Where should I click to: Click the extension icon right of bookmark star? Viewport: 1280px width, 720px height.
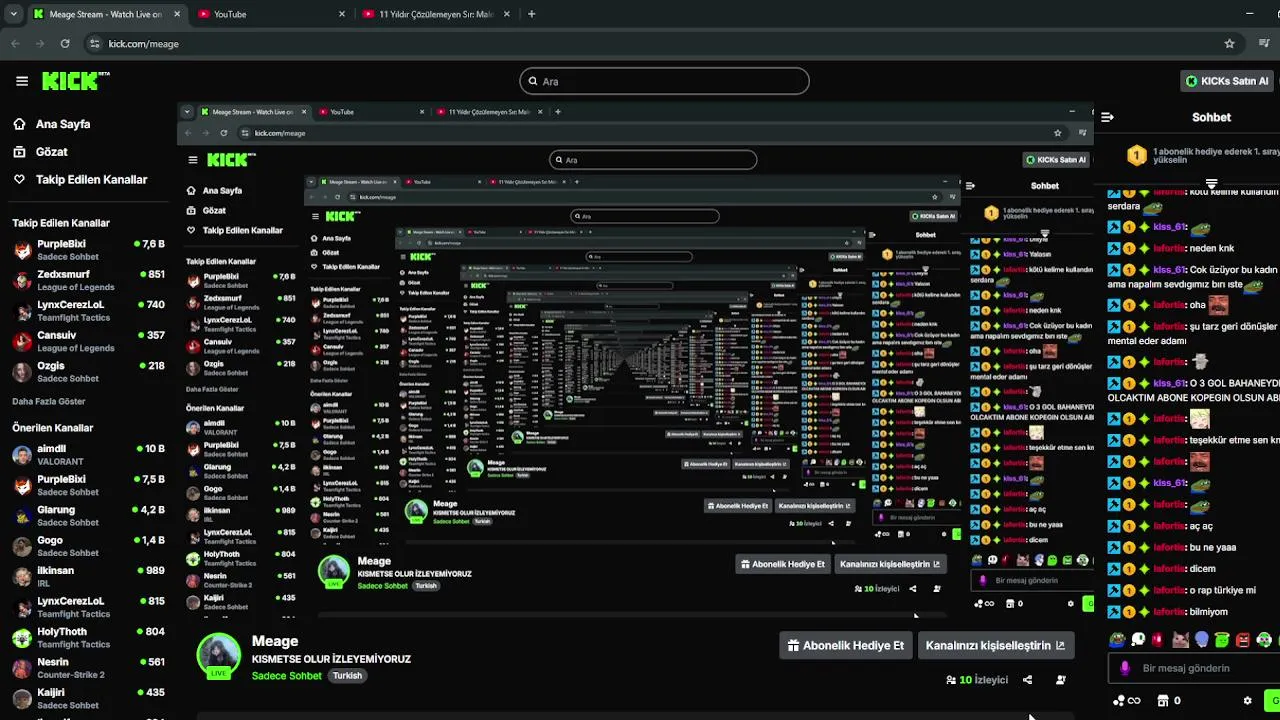pos(1265,44)
